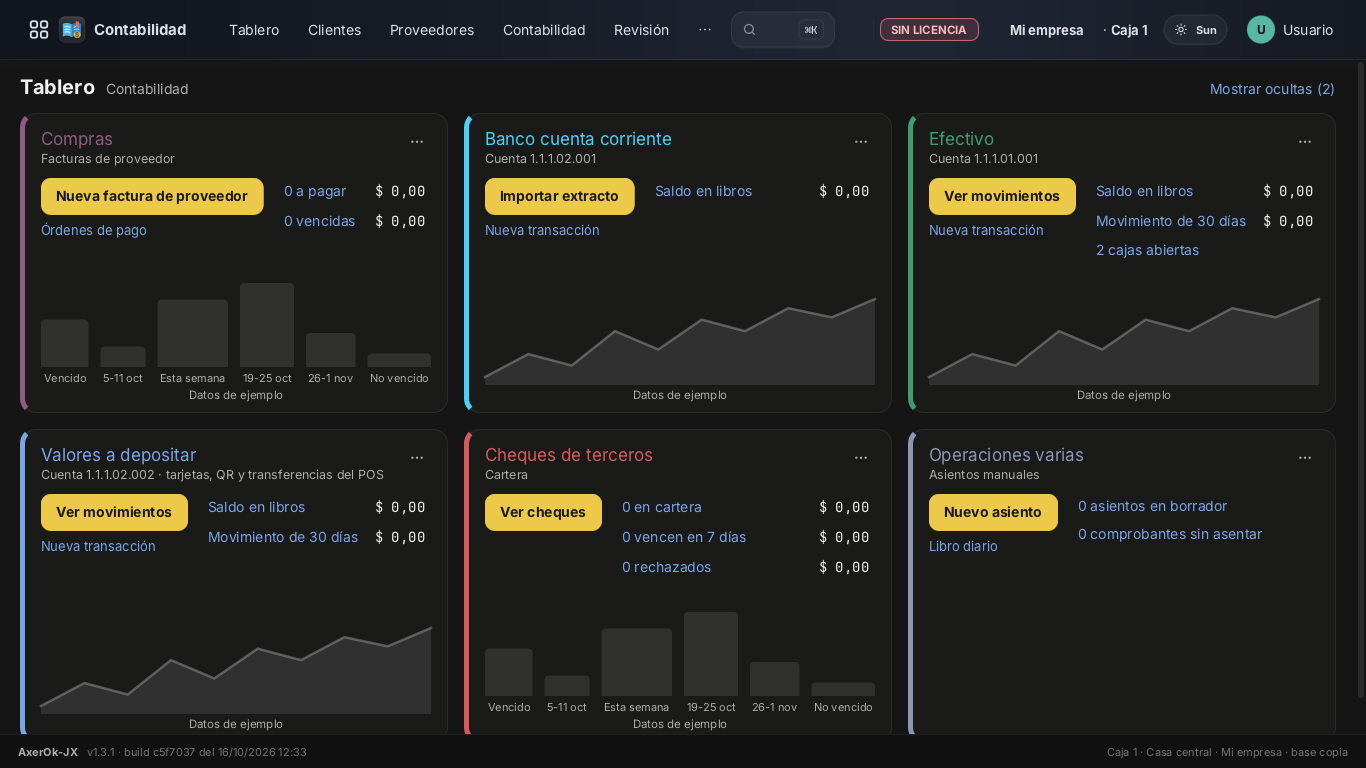The height and width of the screenshot is (768, 1366).
Task: Open the apps grid launcher icon
Action: click(x=39, y=30)
